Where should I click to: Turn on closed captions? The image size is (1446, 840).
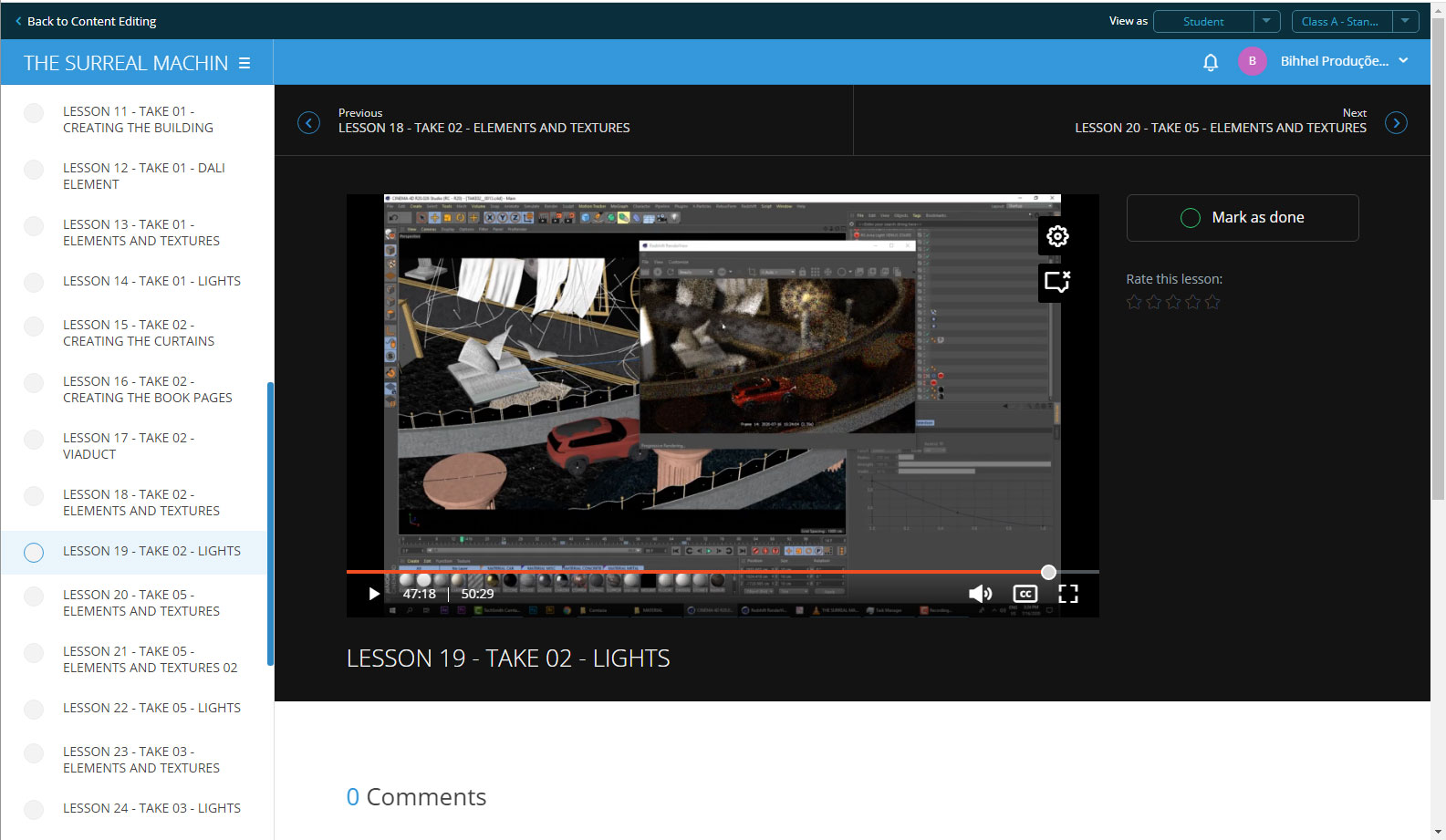point(1025,594)
